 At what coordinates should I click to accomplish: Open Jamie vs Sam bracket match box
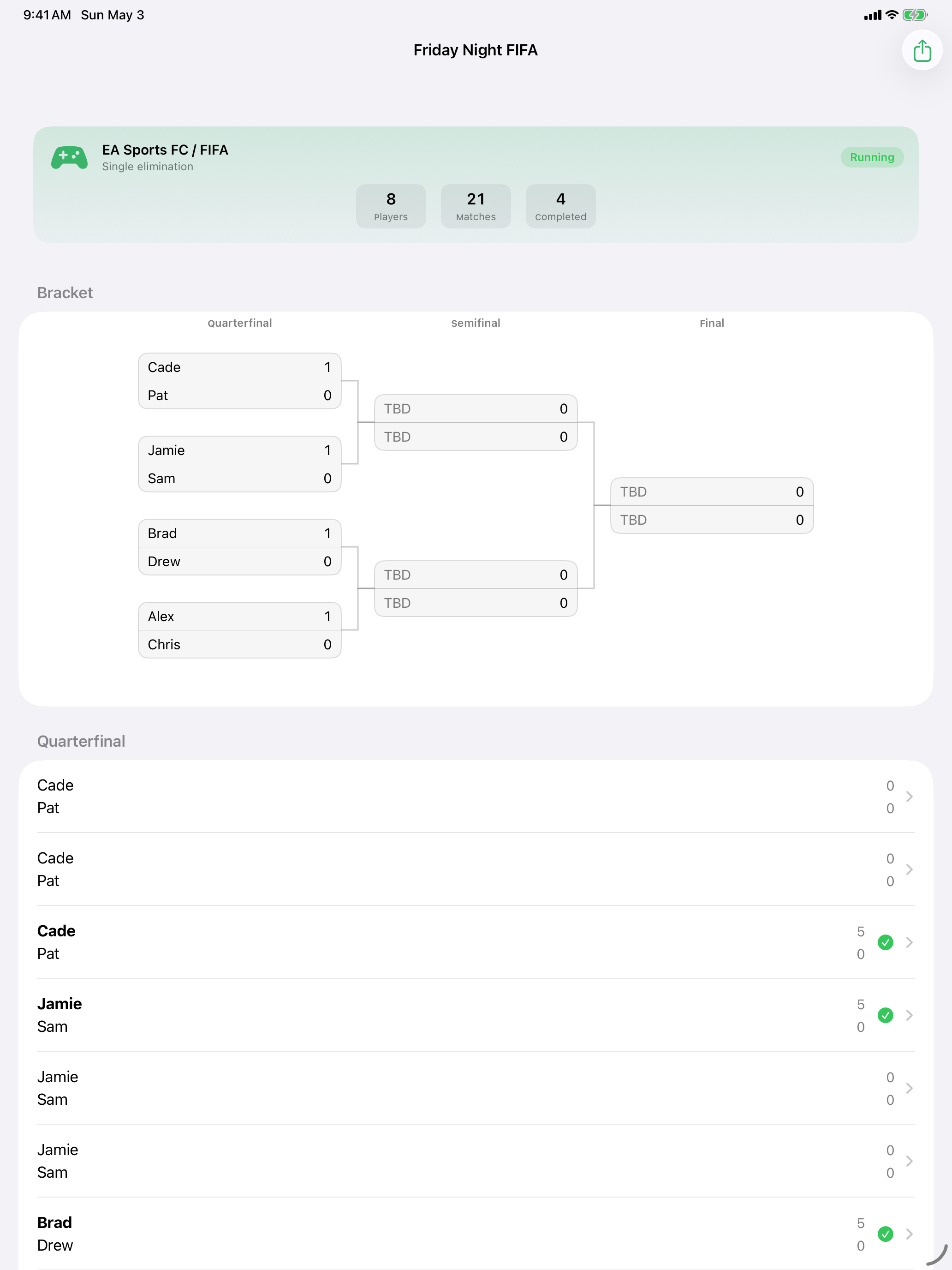click(x=240, y=464)
